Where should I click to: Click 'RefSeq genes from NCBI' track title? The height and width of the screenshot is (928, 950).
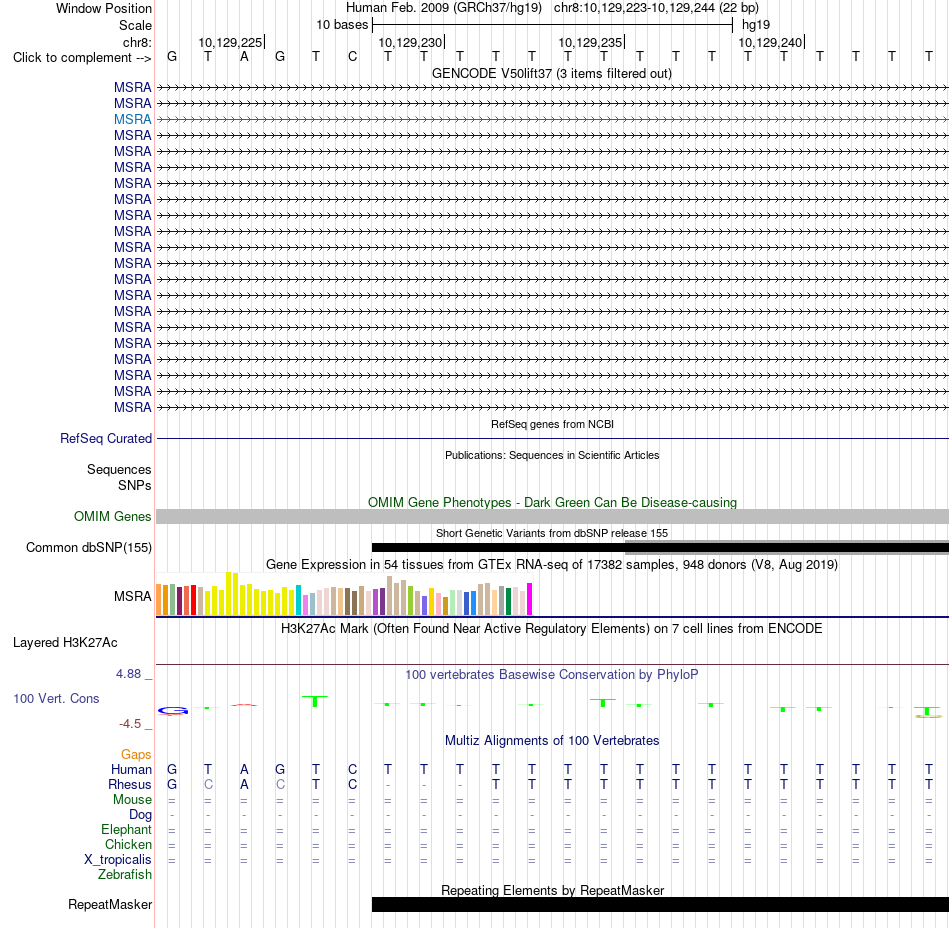[552, 424]
